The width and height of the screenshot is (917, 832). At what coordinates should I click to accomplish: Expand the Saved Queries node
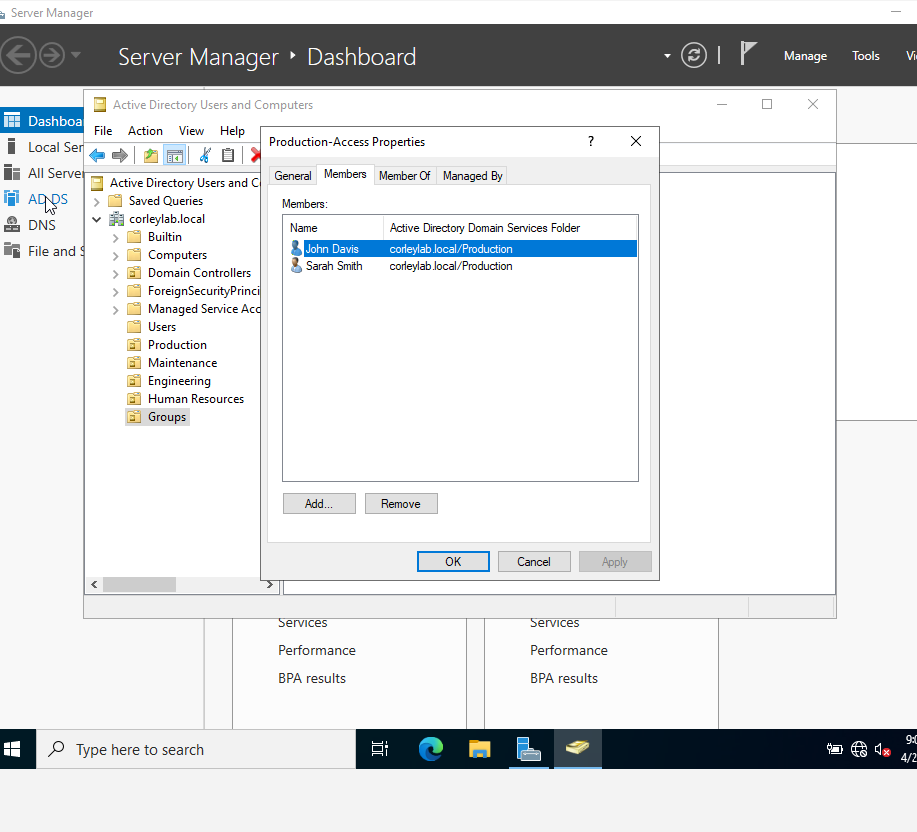(97, 202)
